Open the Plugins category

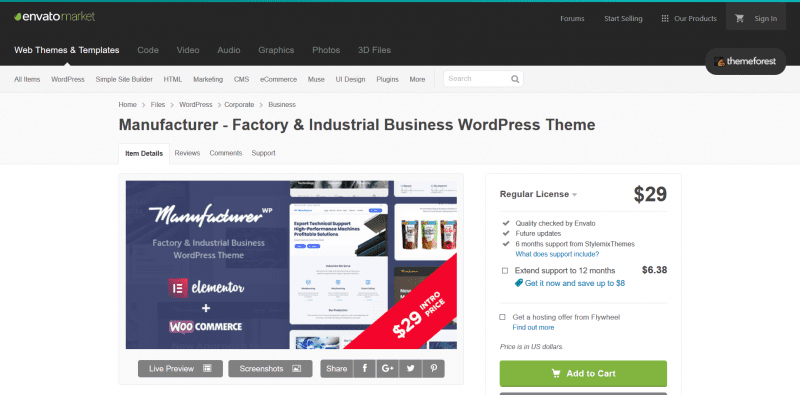pos(387,80)
